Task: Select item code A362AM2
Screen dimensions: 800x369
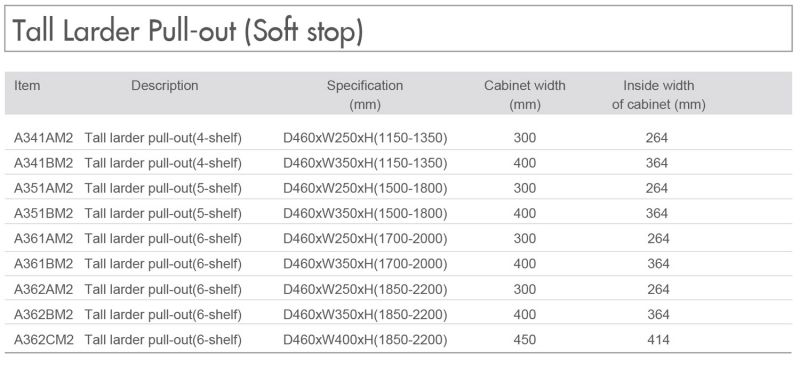Action: pyautogui.click(x=43, y=289)
